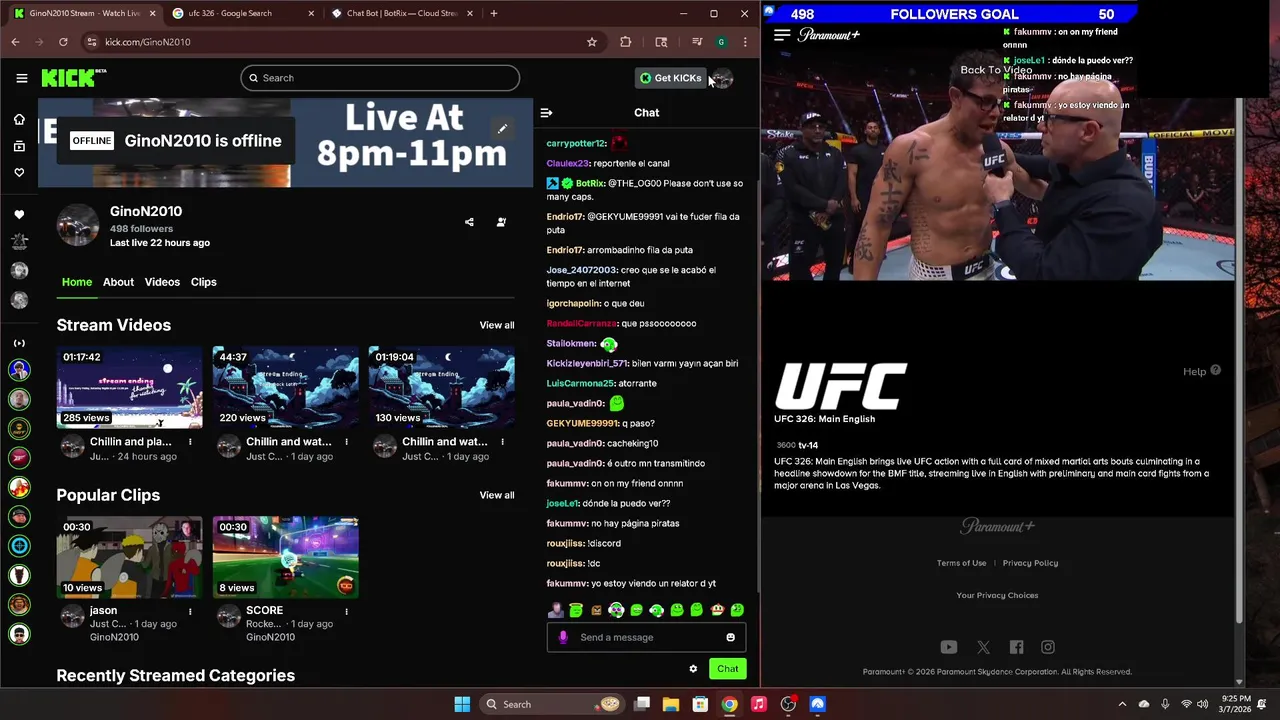Open options for first Chillin and pla... video
The width and height of the screenshot is (1280, 720).
tap(190, 441)
